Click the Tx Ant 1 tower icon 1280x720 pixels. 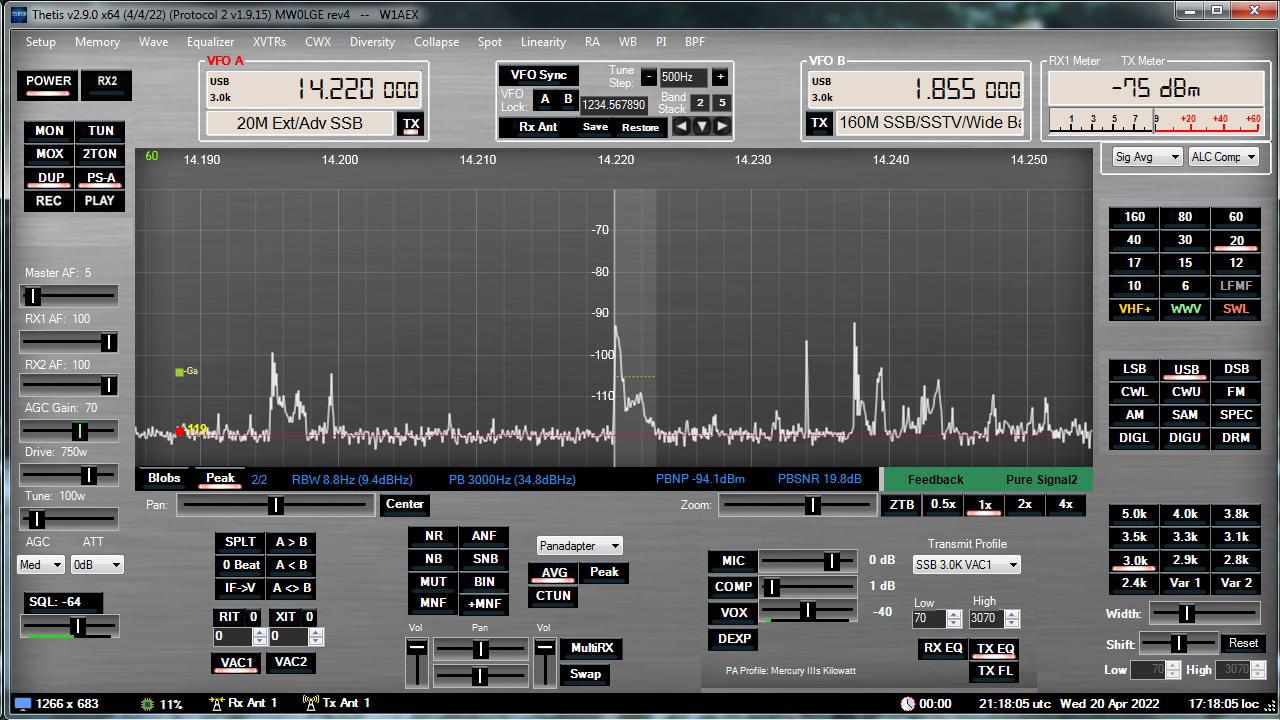click(x=310, y=703)
